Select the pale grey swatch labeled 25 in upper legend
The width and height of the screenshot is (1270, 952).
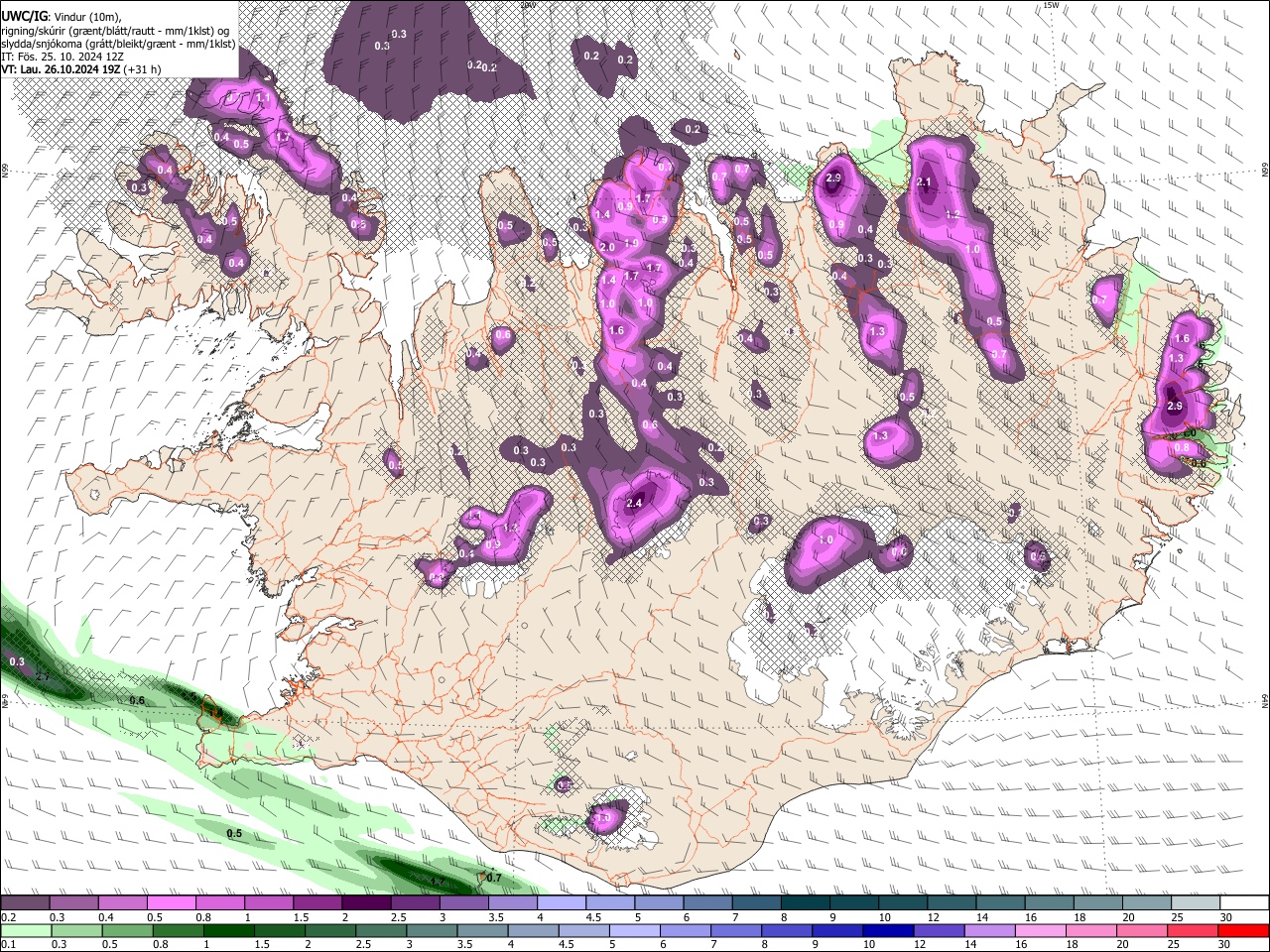click(1197, 903)
